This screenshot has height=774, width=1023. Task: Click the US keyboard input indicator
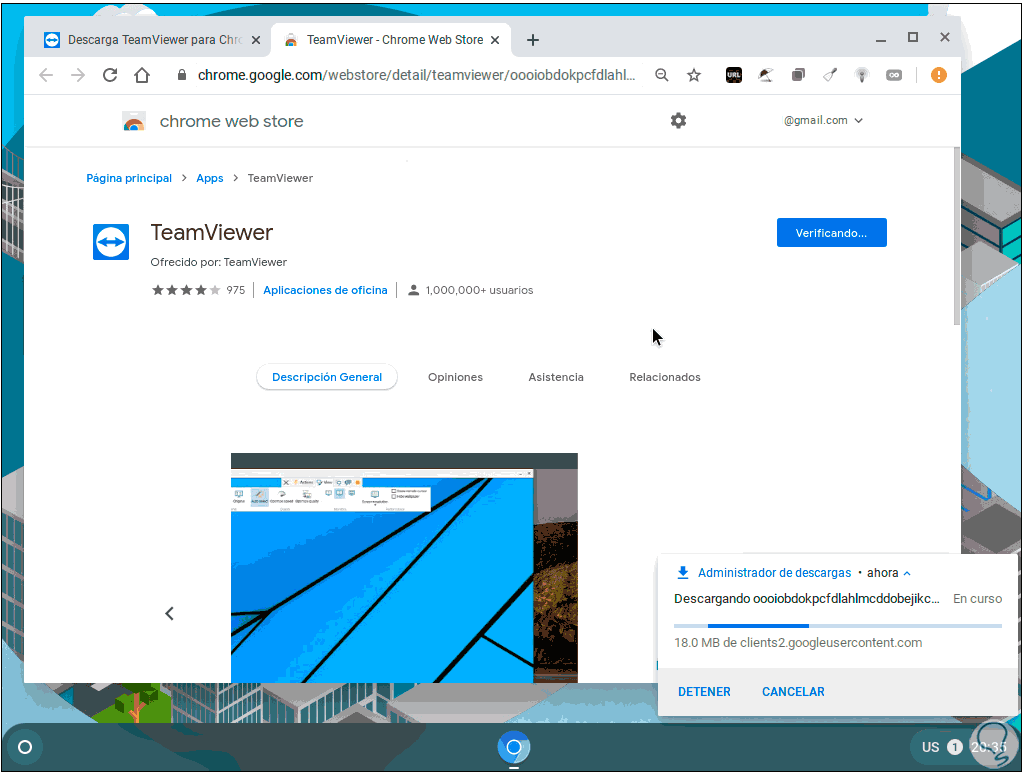click(930, 747)
